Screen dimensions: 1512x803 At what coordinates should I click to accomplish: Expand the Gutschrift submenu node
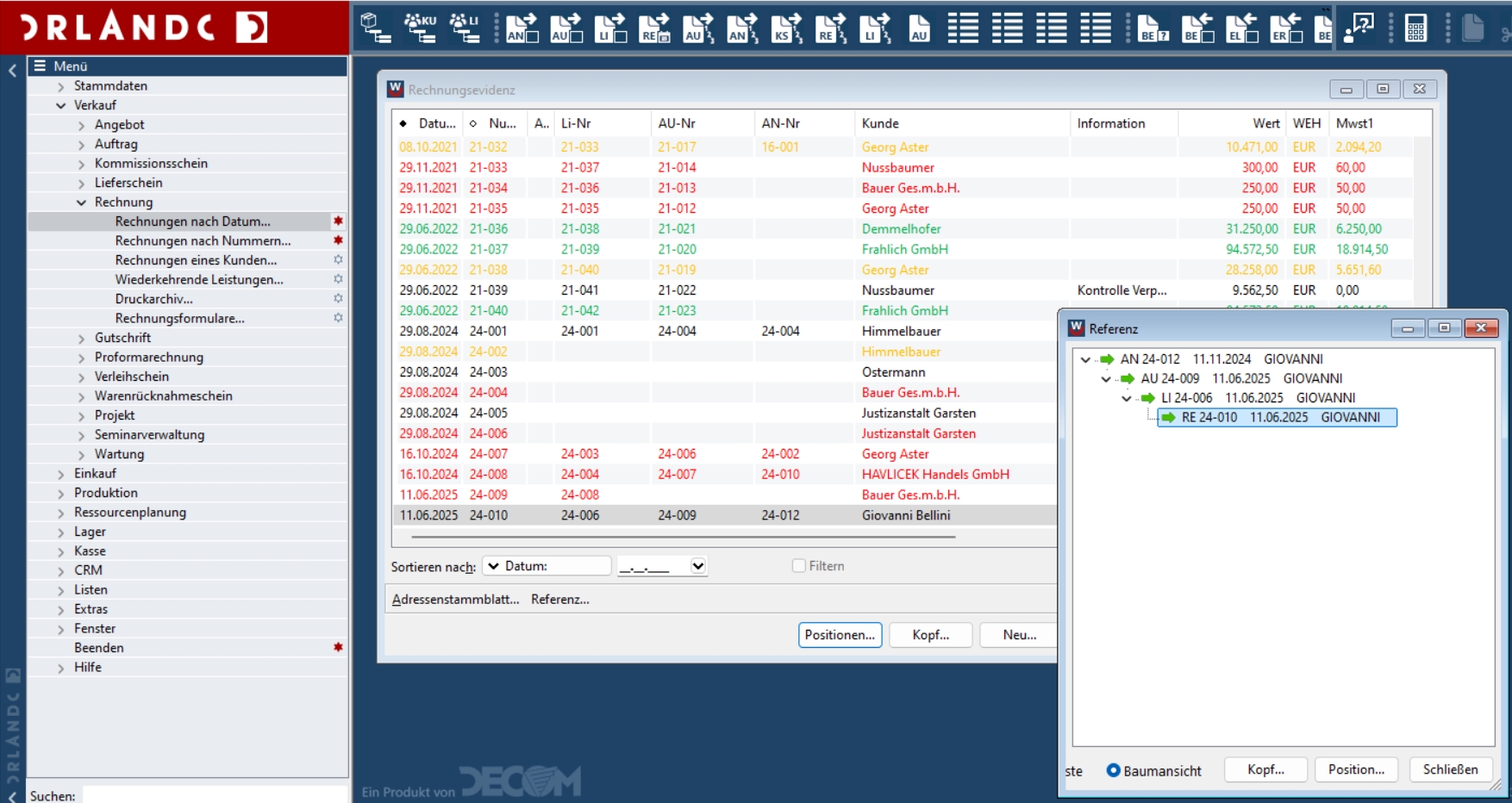[x=81, y=338]
